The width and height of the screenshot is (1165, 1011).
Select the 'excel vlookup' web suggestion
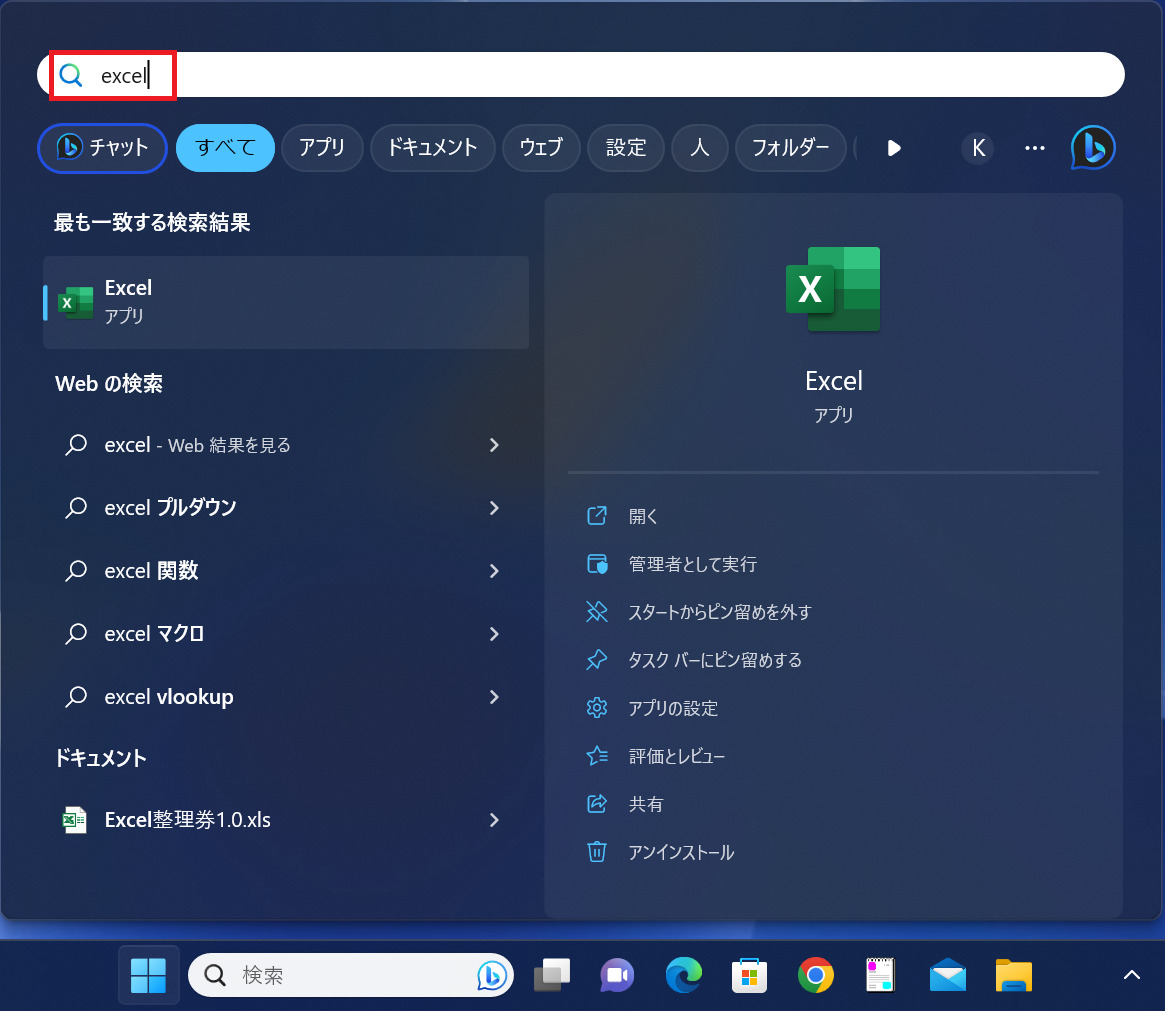click(286, 697)
